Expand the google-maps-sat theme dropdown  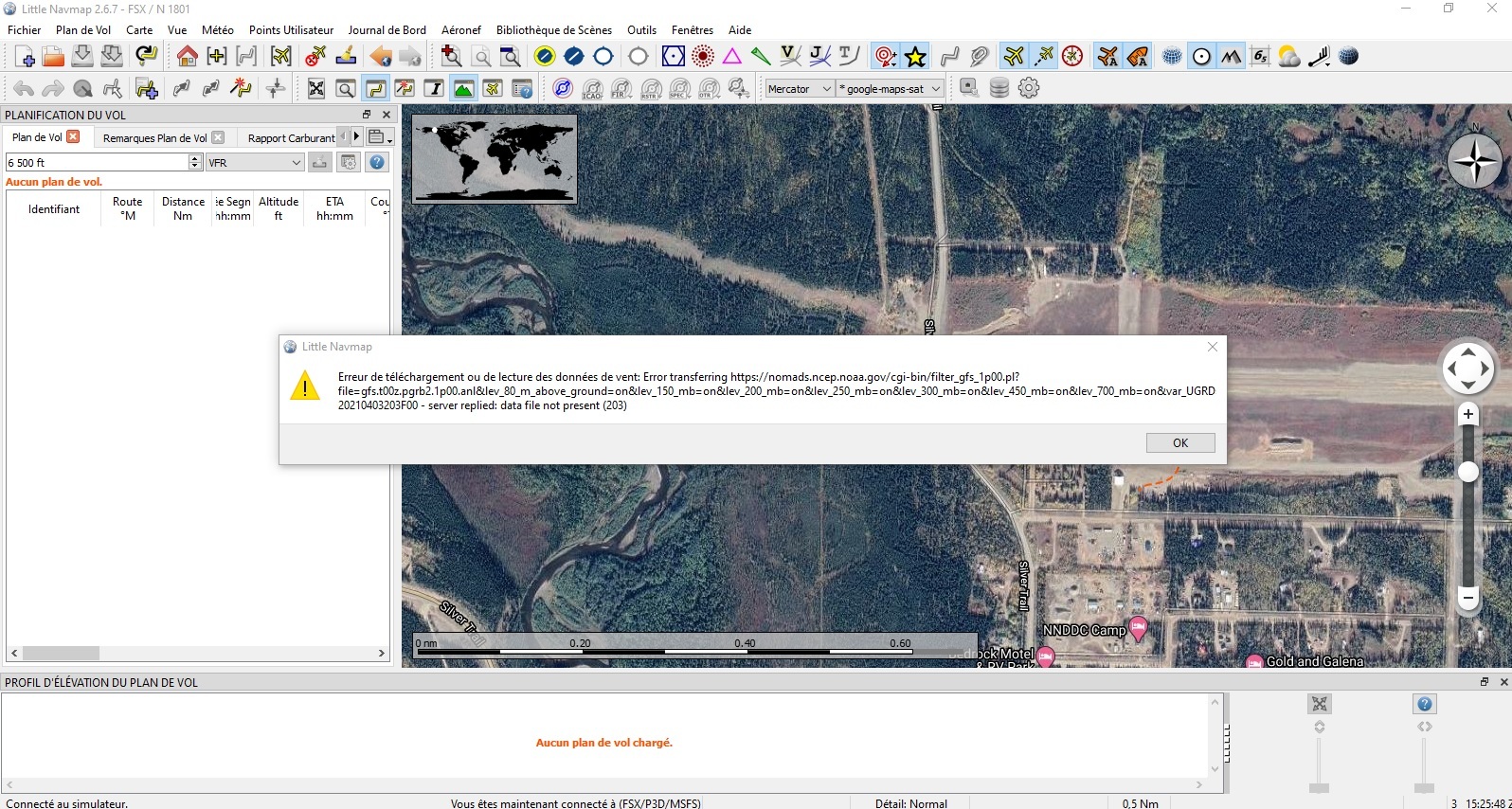(890, 88)
